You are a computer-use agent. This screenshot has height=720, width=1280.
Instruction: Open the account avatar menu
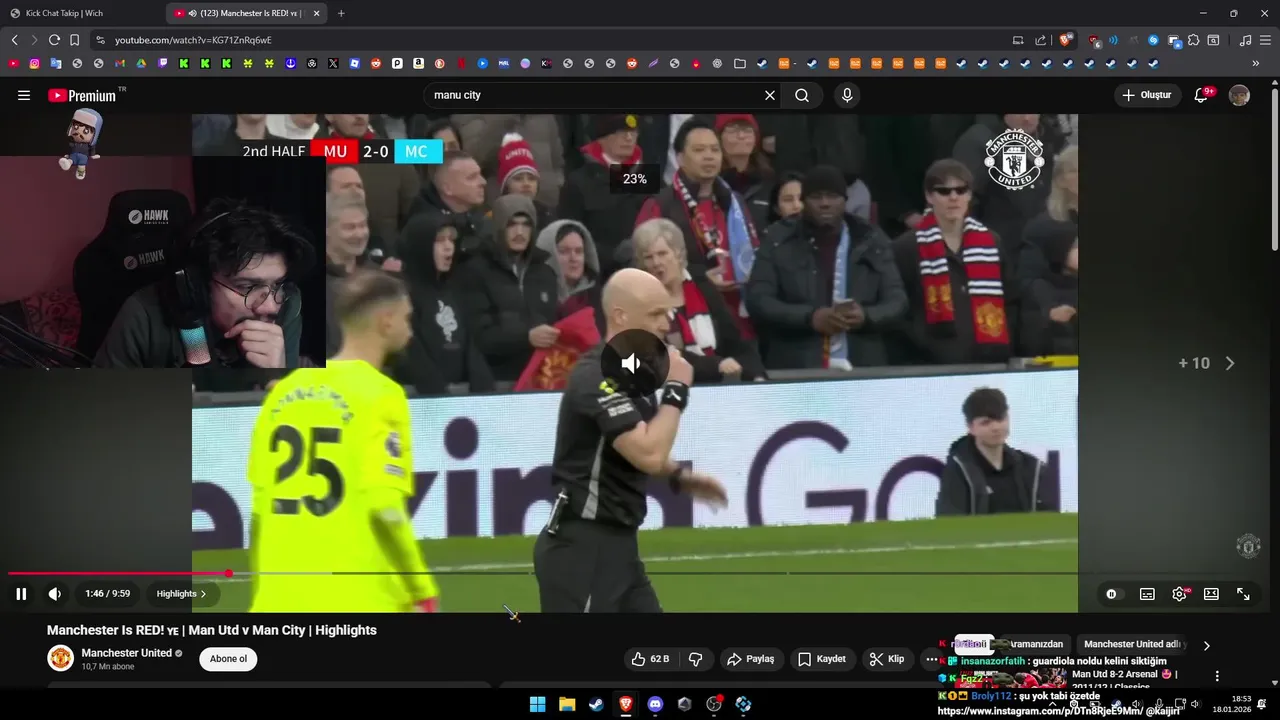1239,95
